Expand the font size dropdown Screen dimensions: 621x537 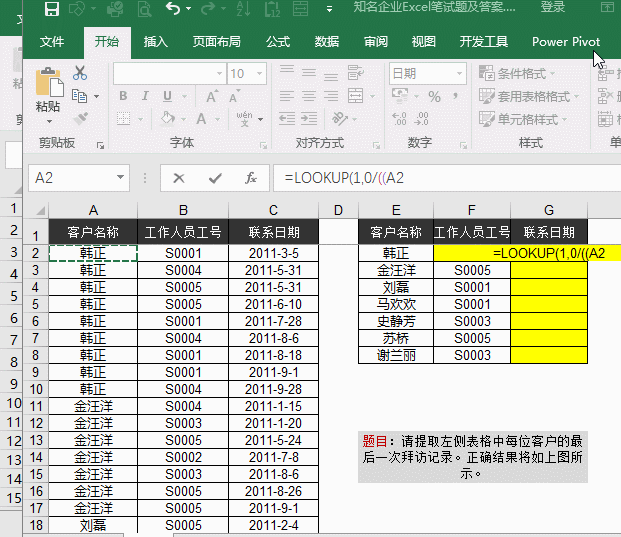point(259,74)
